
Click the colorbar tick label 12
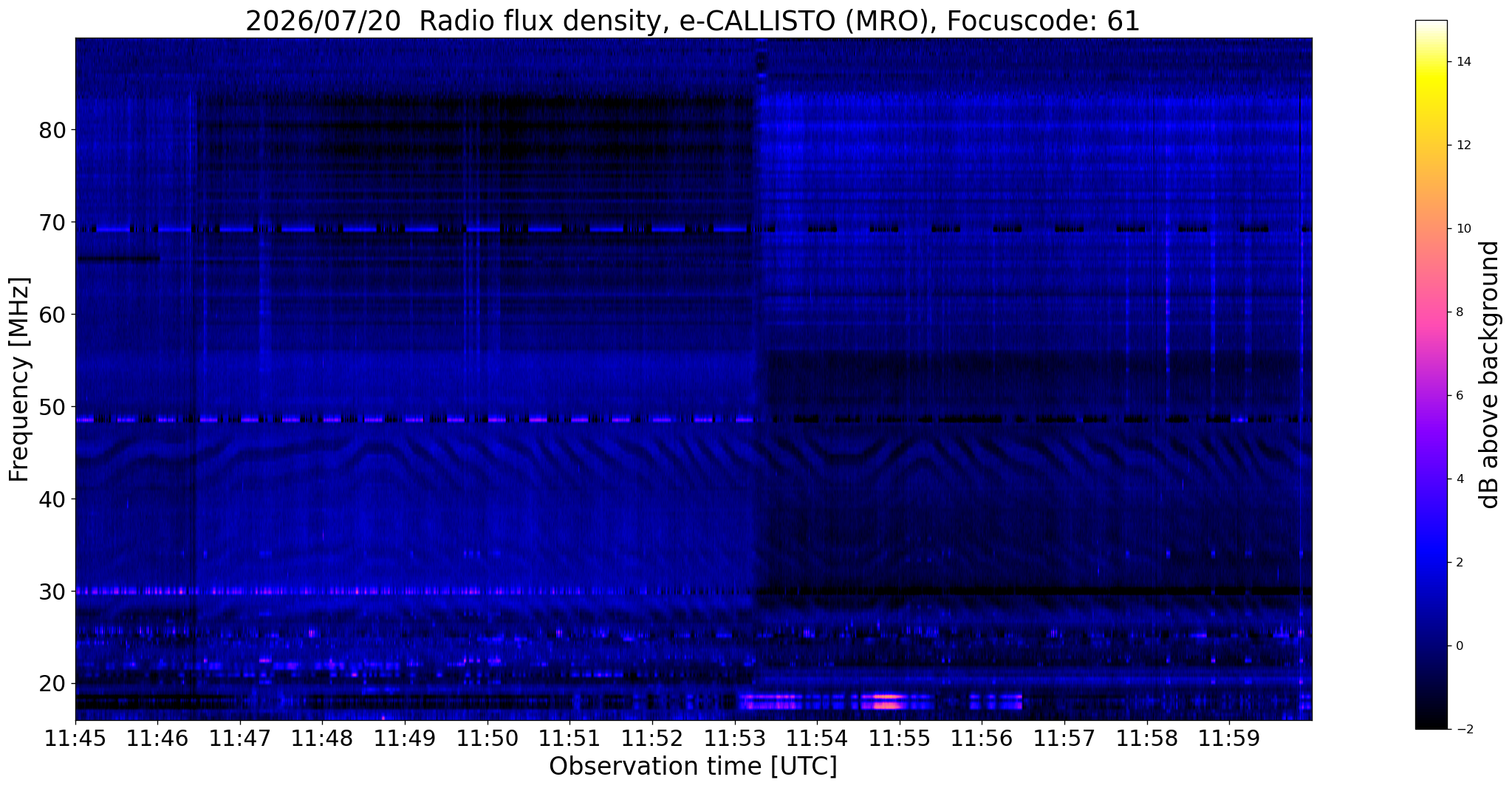coord(1463,145)
